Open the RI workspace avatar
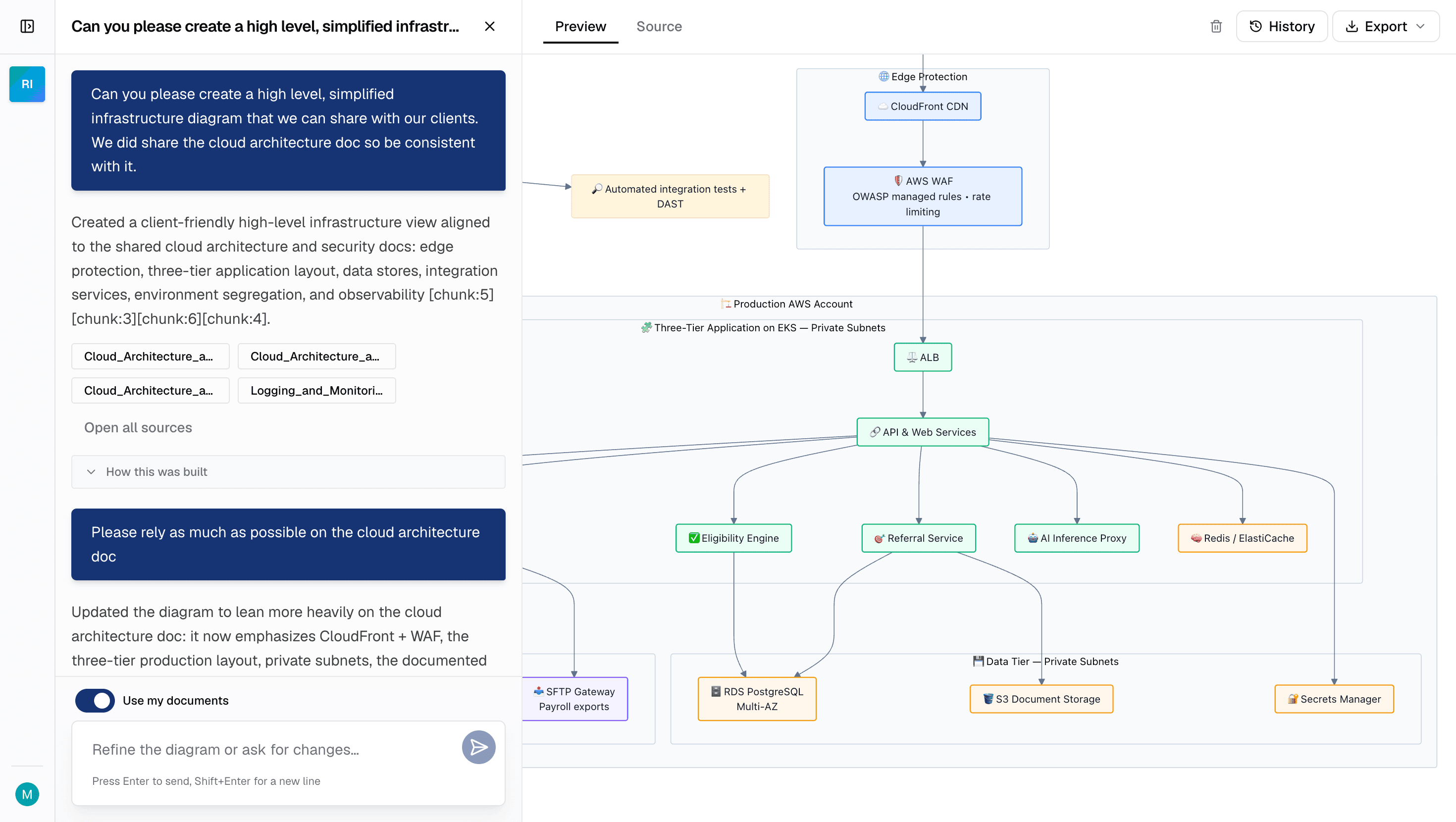This screenshot has height=822, width=1456. [27, 84]
